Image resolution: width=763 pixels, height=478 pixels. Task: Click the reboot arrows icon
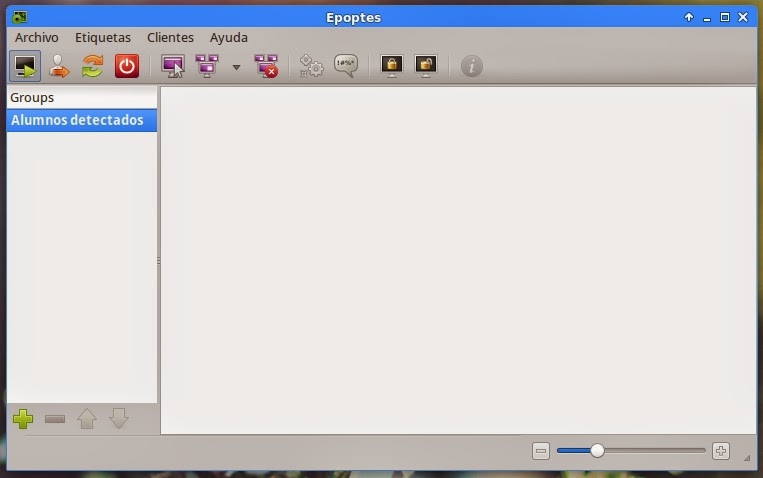tap(92, 66)
